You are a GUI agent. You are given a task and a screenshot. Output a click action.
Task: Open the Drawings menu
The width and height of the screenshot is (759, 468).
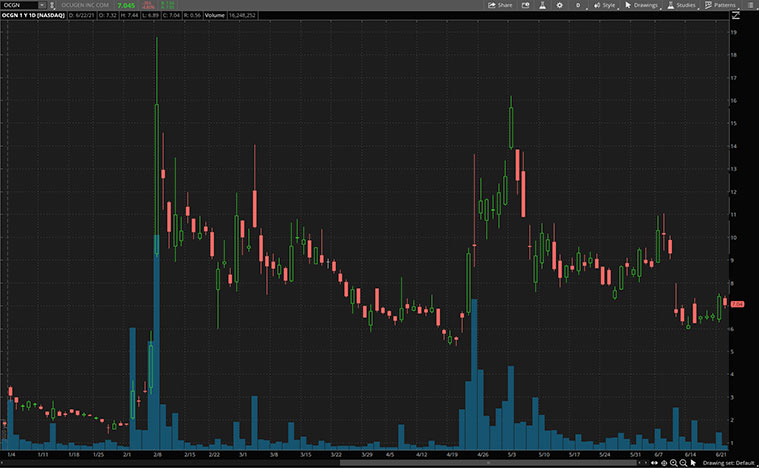[642, 5]
